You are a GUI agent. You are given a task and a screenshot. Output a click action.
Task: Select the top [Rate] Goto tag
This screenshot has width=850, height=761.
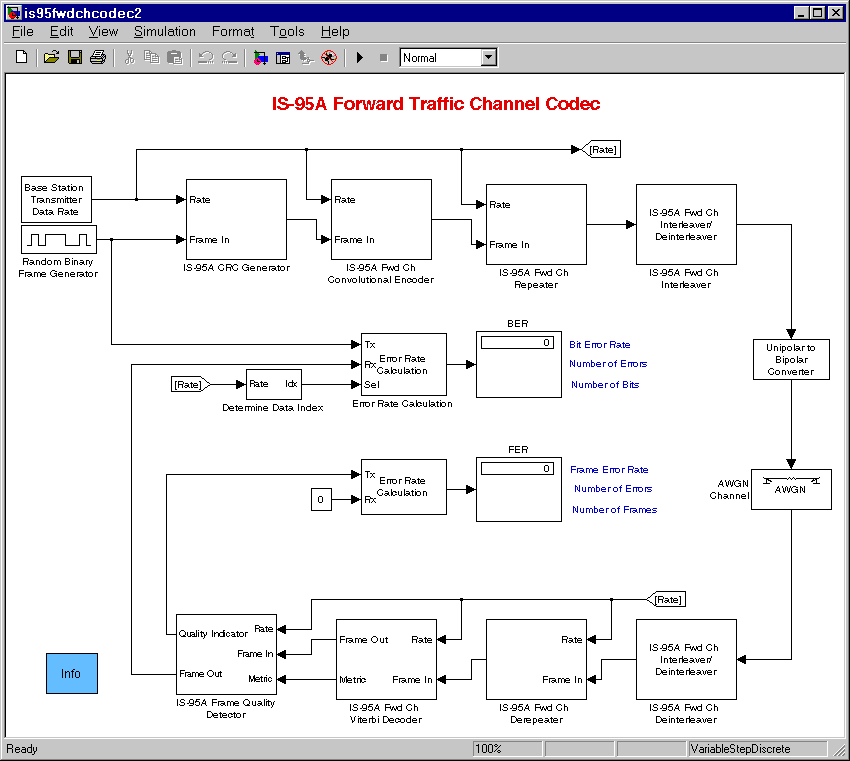click(601, 150)
